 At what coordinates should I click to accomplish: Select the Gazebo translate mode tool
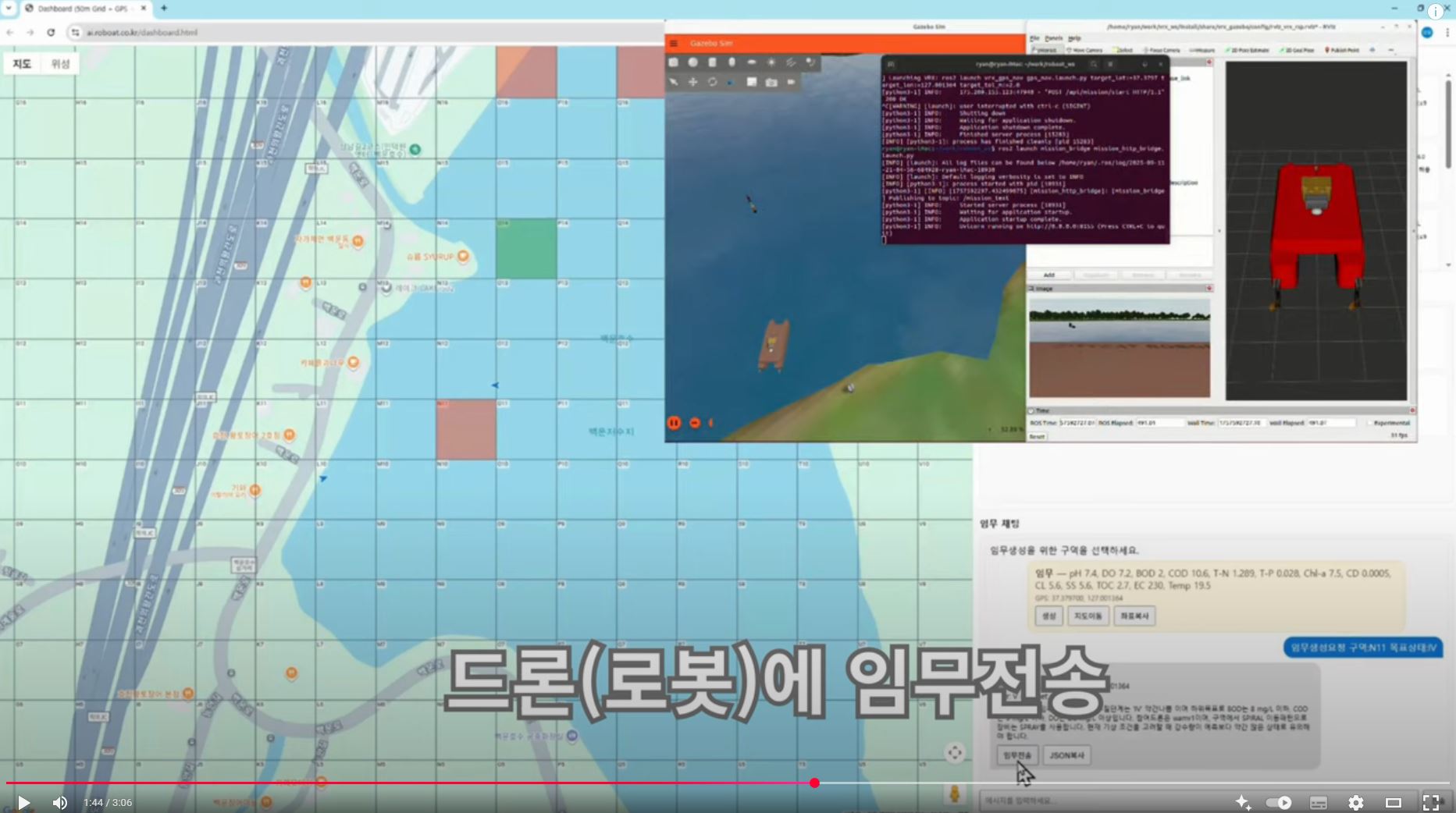[692, 82]
